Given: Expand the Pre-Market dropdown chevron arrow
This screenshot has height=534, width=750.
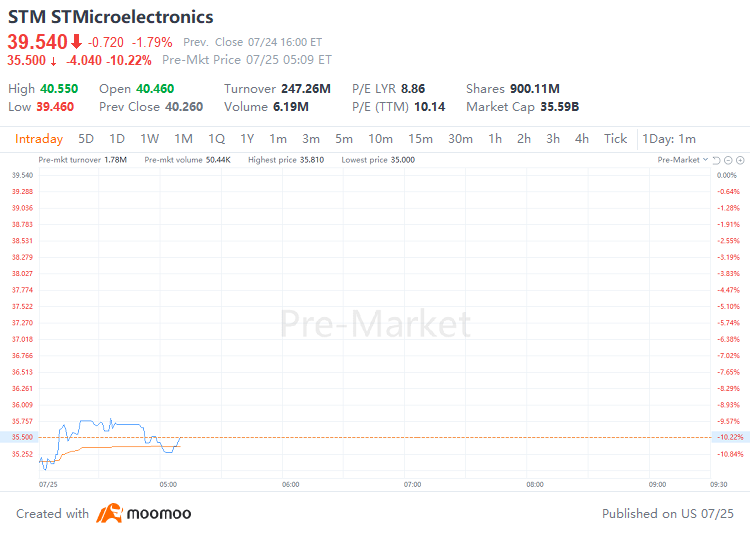Looking at the screenshot, I should (x=706, y=160).
